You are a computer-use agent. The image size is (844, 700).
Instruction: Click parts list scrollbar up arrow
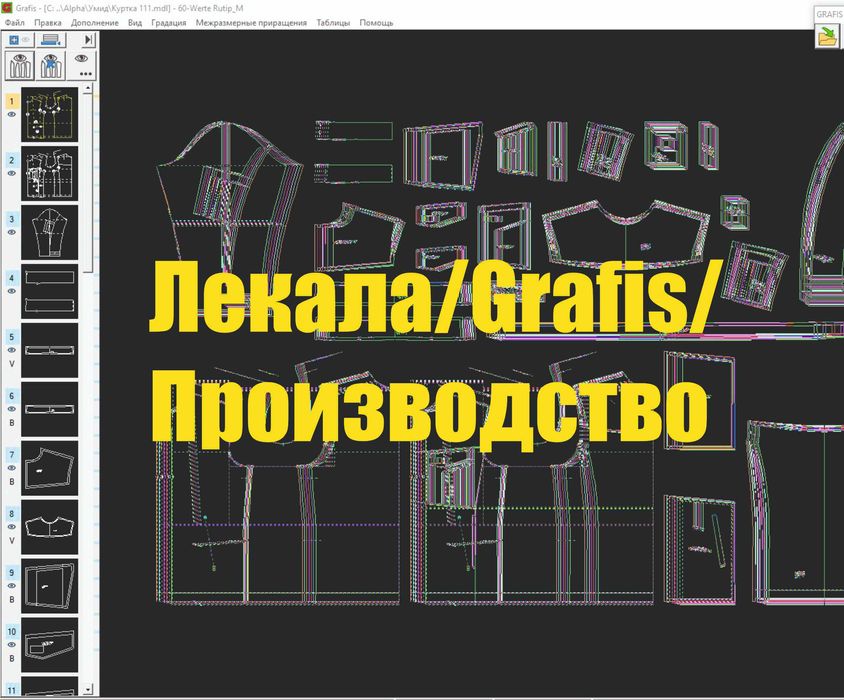[x=88, y=88]
